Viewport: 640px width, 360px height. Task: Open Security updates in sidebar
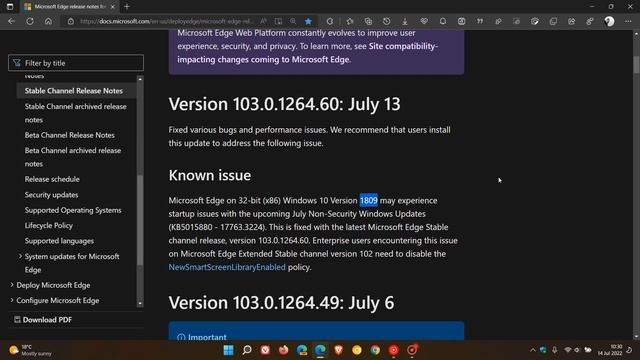[x=51, y=195]
